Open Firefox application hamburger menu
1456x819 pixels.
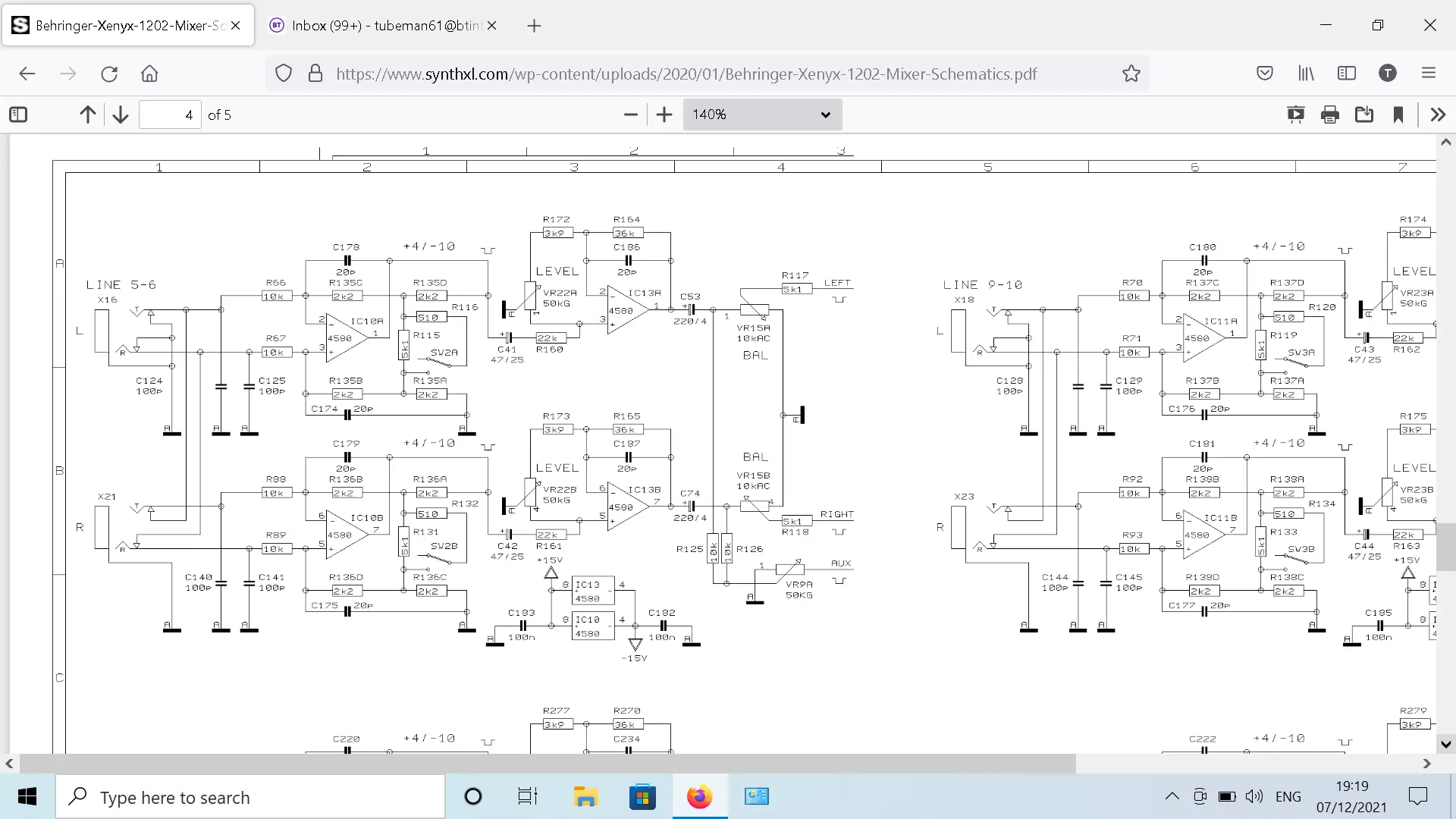coord(1429,74)
